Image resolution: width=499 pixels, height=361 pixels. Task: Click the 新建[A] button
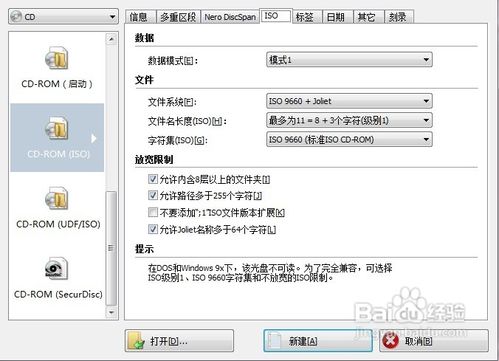click(x=318, y=341)
